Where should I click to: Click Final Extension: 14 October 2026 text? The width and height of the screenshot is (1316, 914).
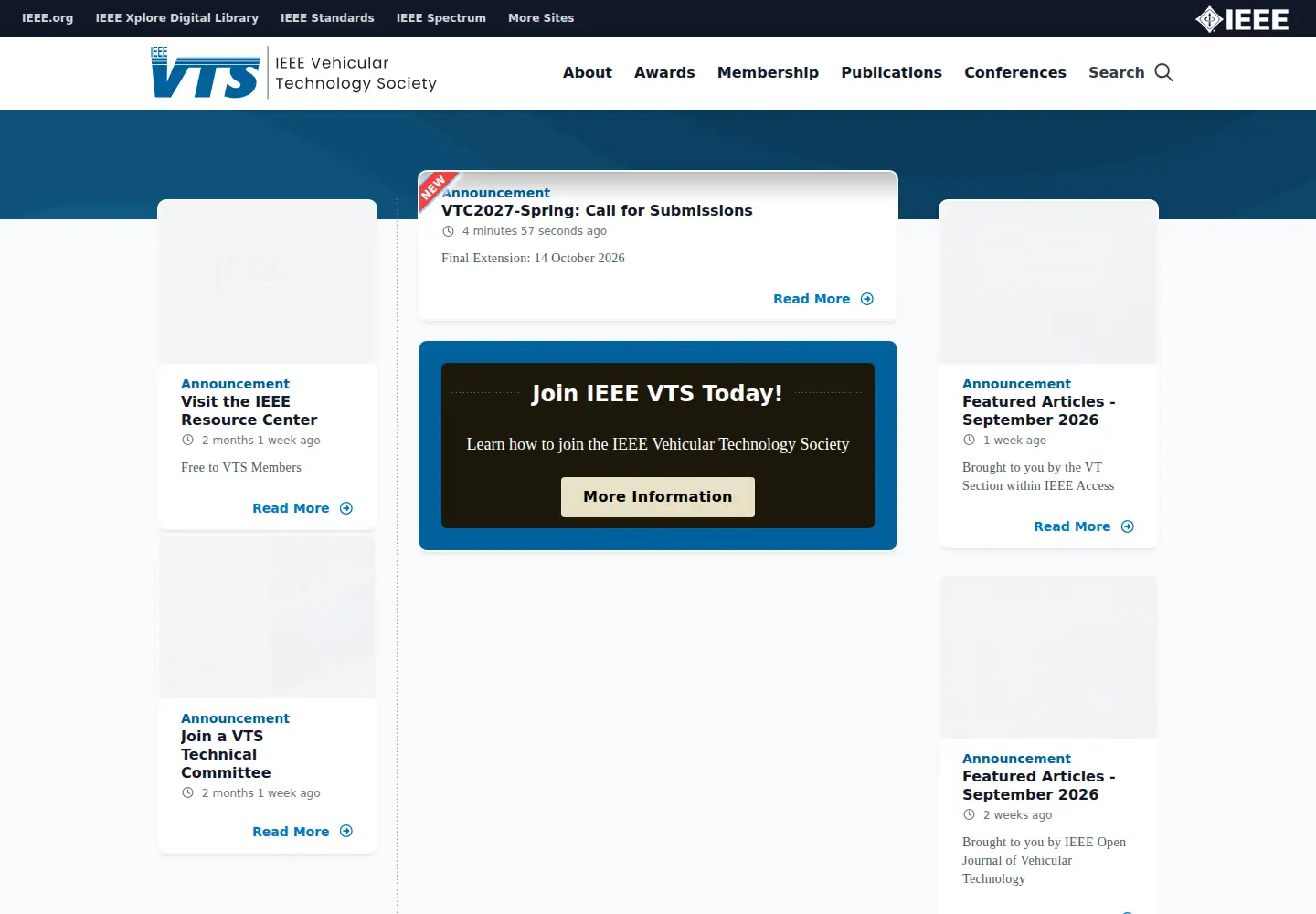coord(533,259)
